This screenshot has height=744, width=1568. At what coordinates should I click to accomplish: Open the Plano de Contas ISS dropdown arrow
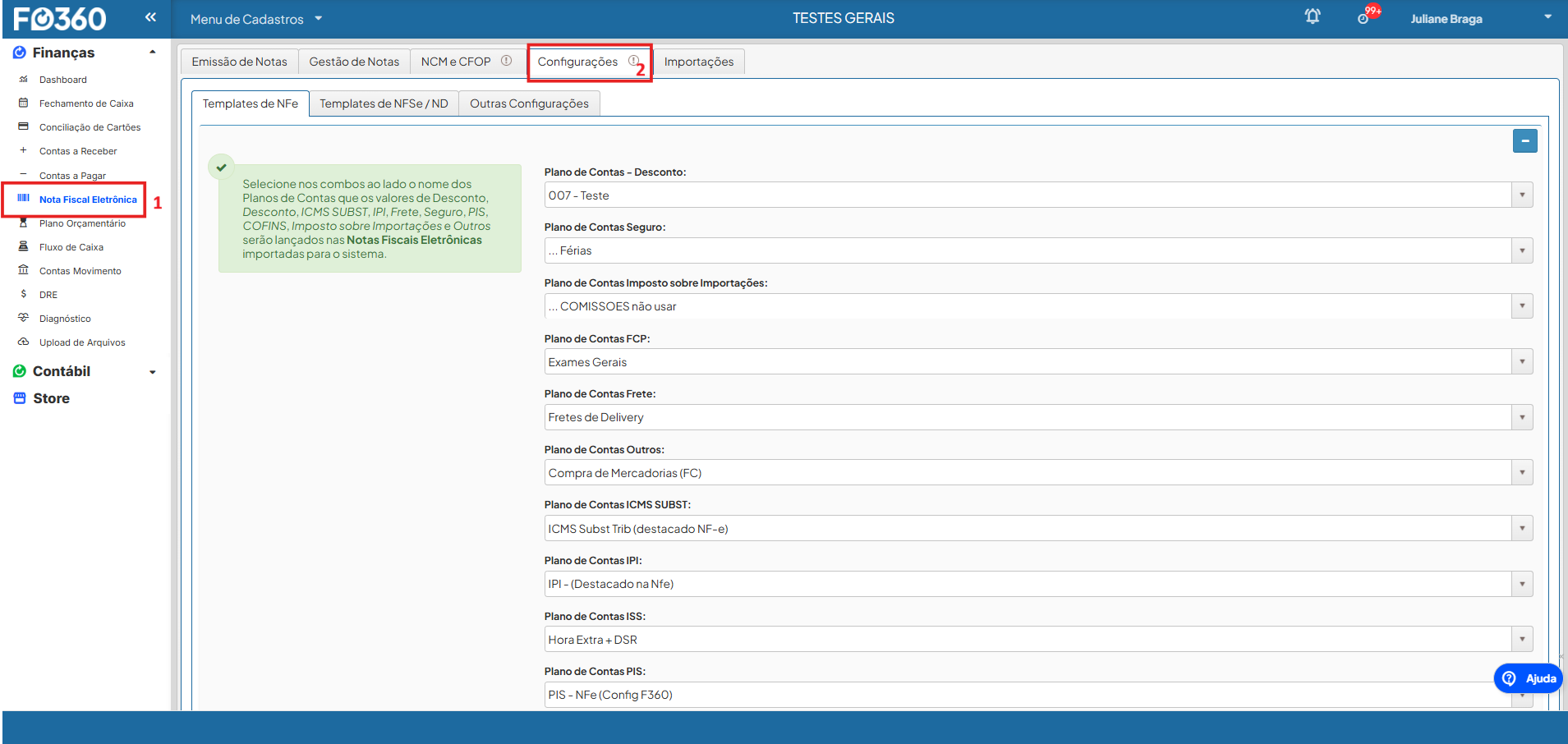tap(1522, 640)
